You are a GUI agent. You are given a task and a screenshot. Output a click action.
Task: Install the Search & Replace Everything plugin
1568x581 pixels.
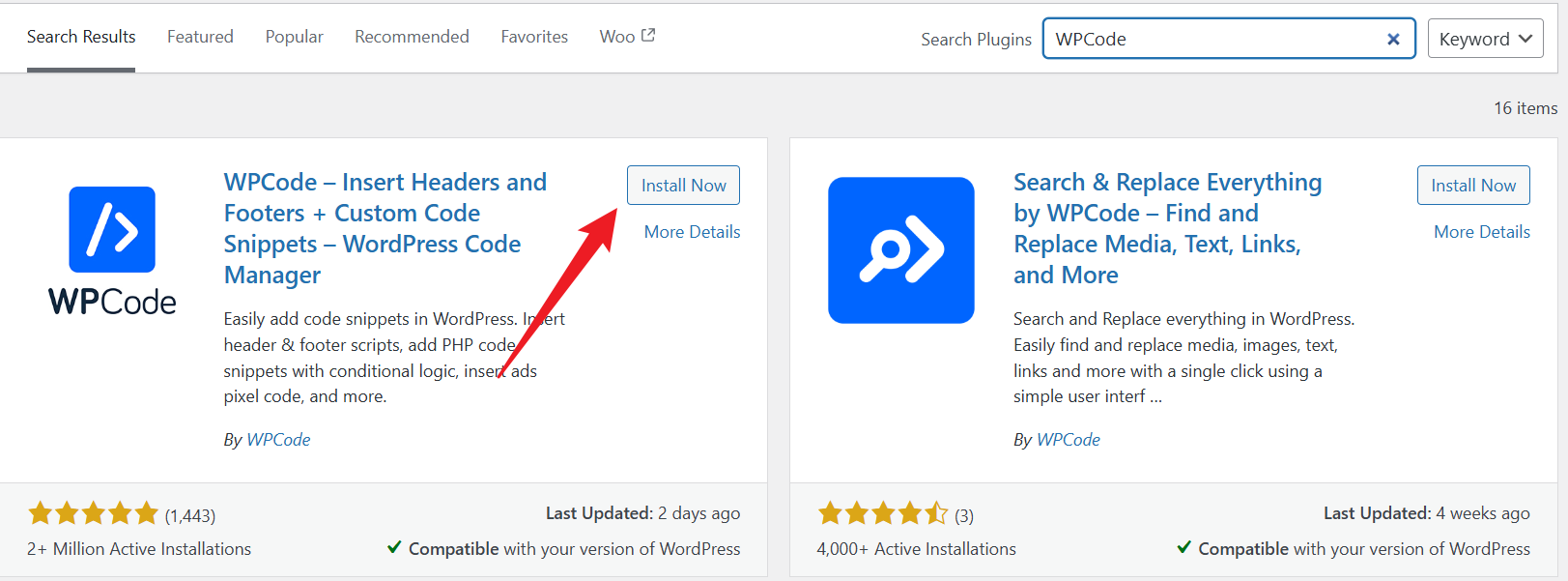[1473, 186]
